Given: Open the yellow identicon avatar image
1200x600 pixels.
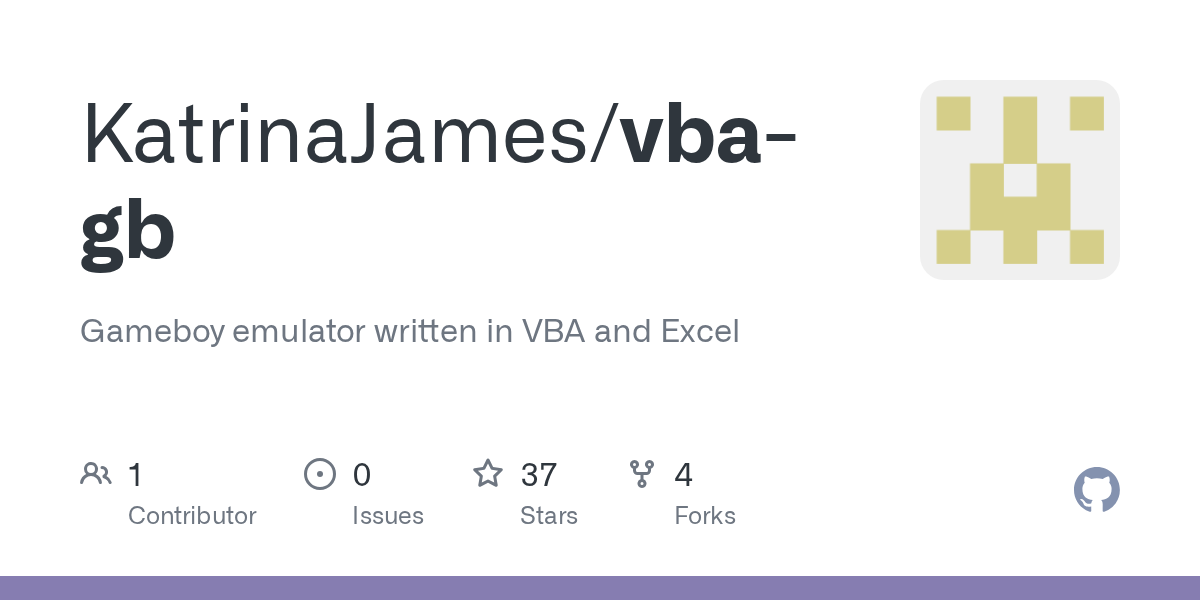Looking at the screenshot, I should [x=1019, y=180].
